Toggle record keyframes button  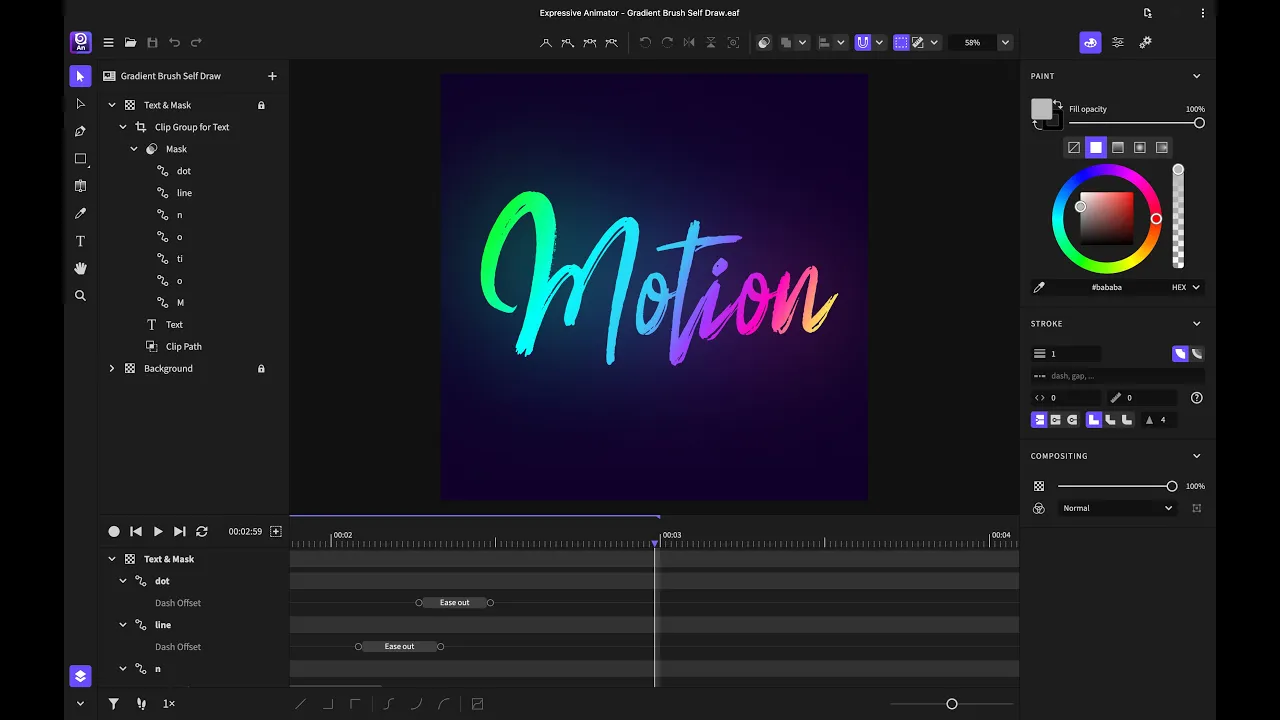pos(114,532)
